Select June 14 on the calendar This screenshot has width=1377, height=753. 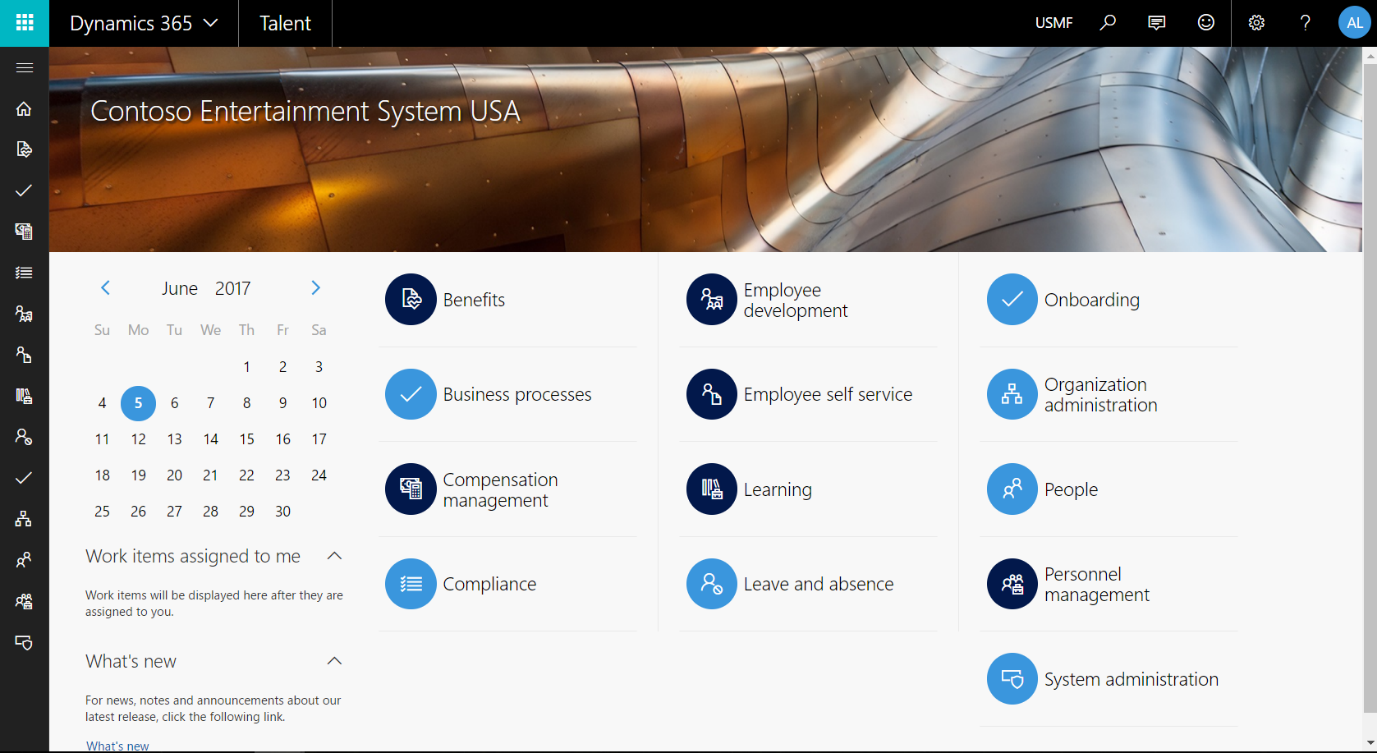pos(211,439)
